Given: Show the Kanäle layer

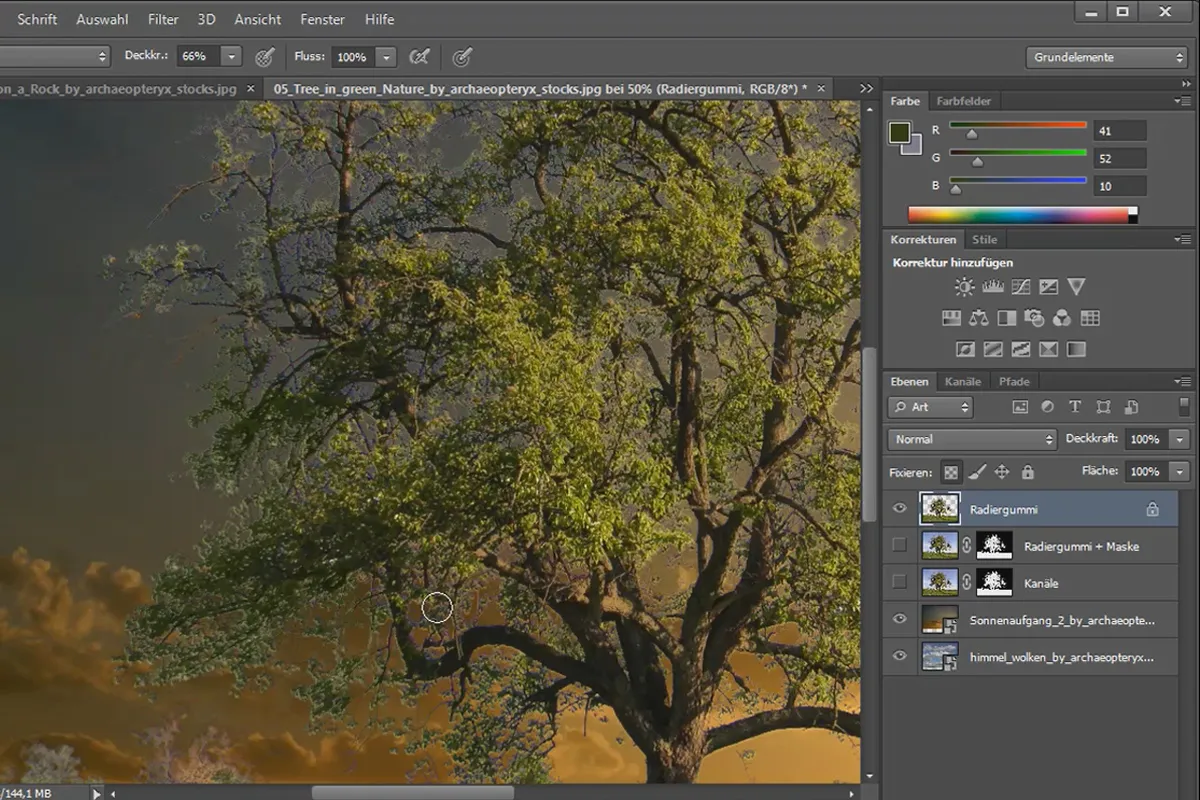Looking at the screenshot, I should [x=899, y=582].
